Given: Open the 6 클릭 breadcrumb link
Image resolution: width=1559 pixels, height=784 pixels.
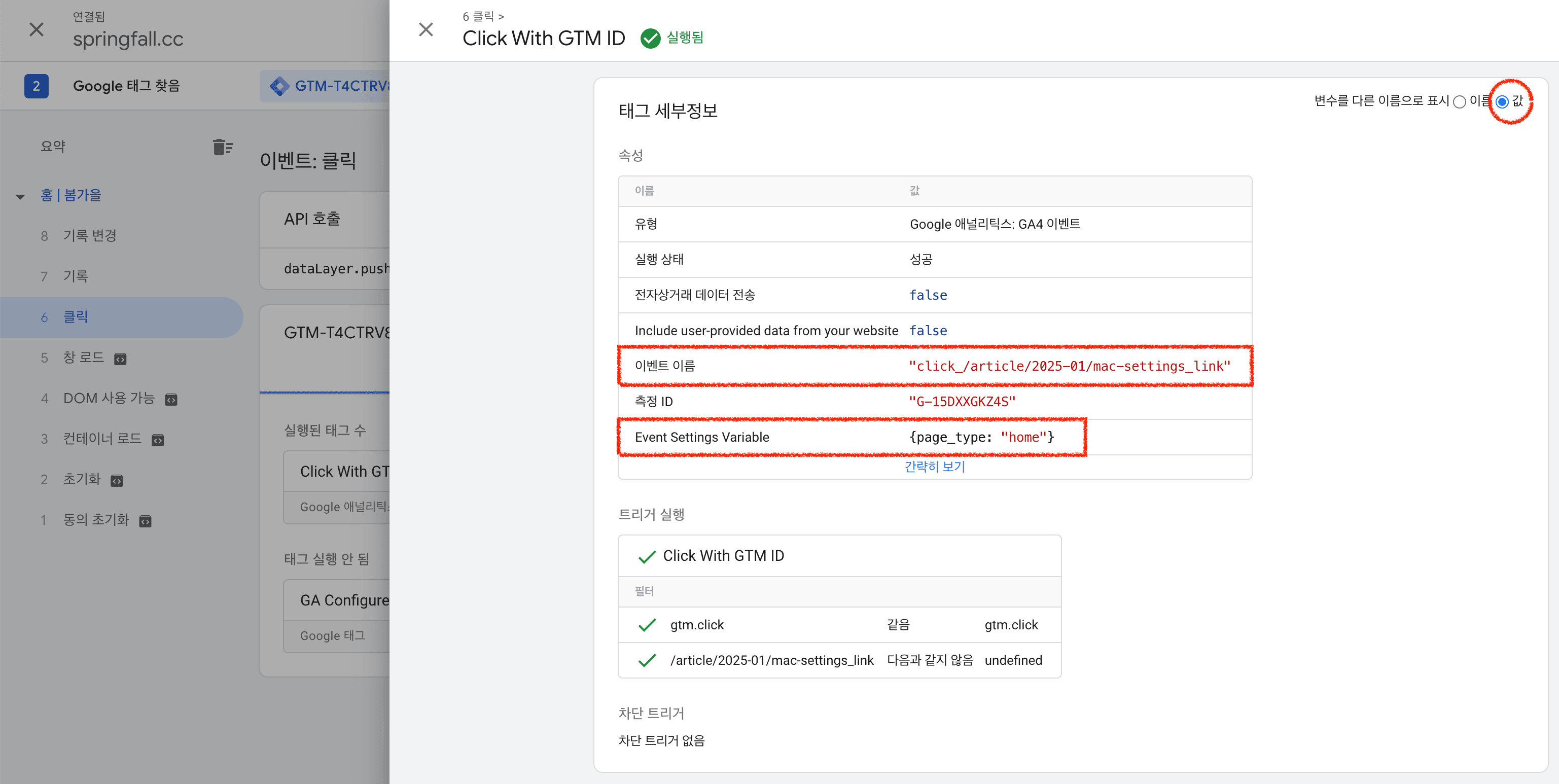Looking at the screenshot, I should tap(478, 16).
